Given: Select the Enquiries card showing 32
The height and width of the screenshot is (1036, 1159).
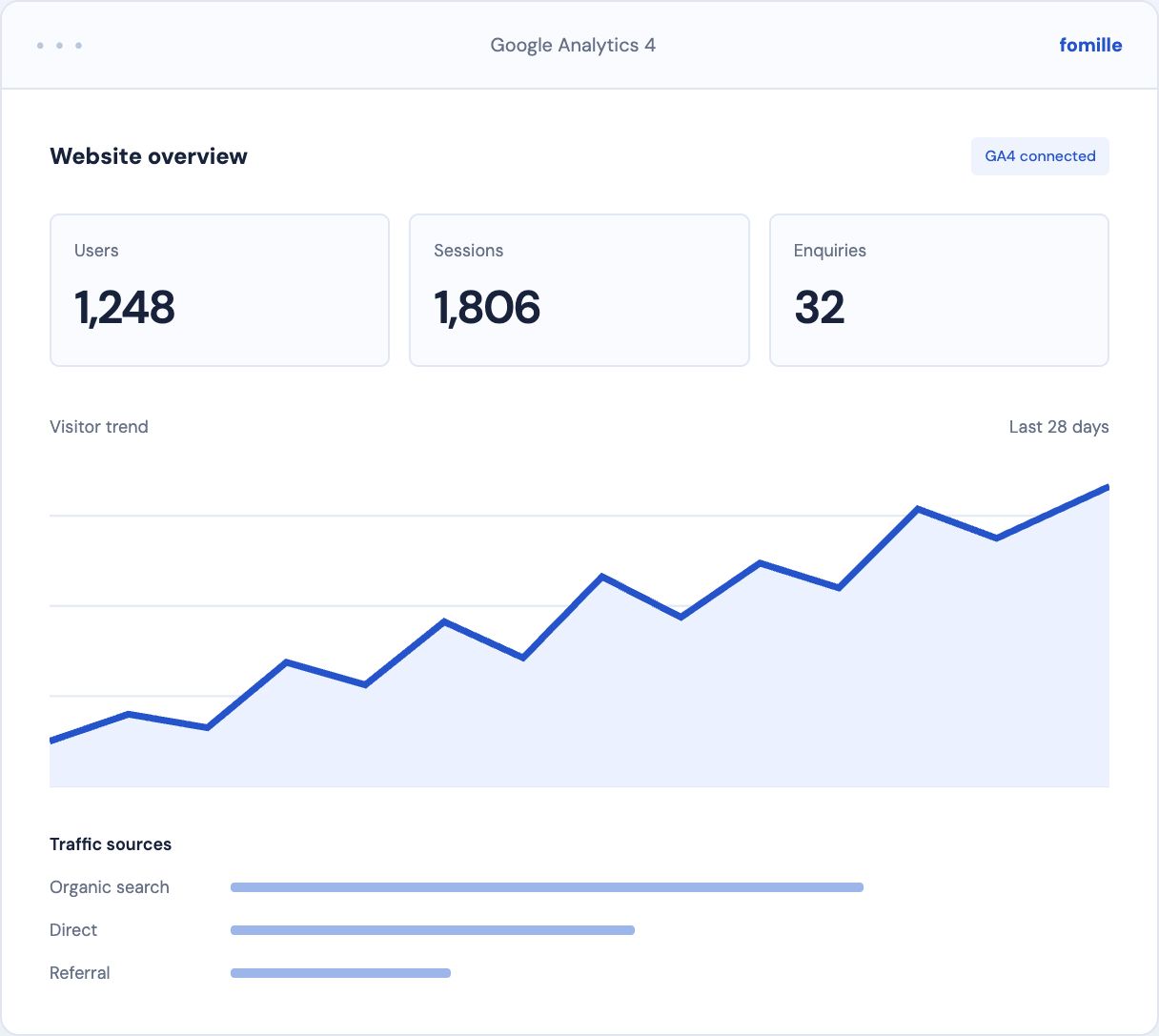Looking at the screenshot, I should pos(939,290).
